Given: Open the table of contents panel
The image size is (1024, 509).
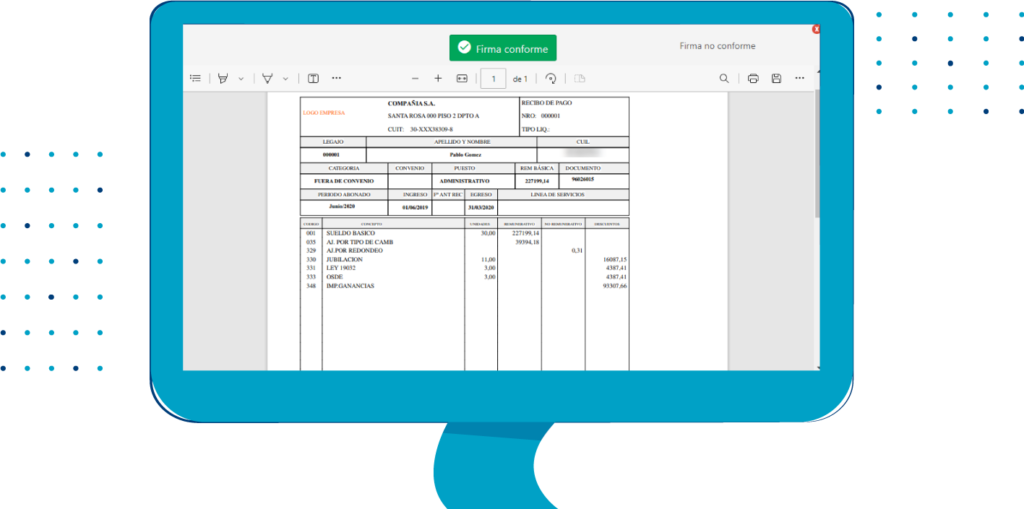Looking at the screenshot, I should tap(195, 78).
